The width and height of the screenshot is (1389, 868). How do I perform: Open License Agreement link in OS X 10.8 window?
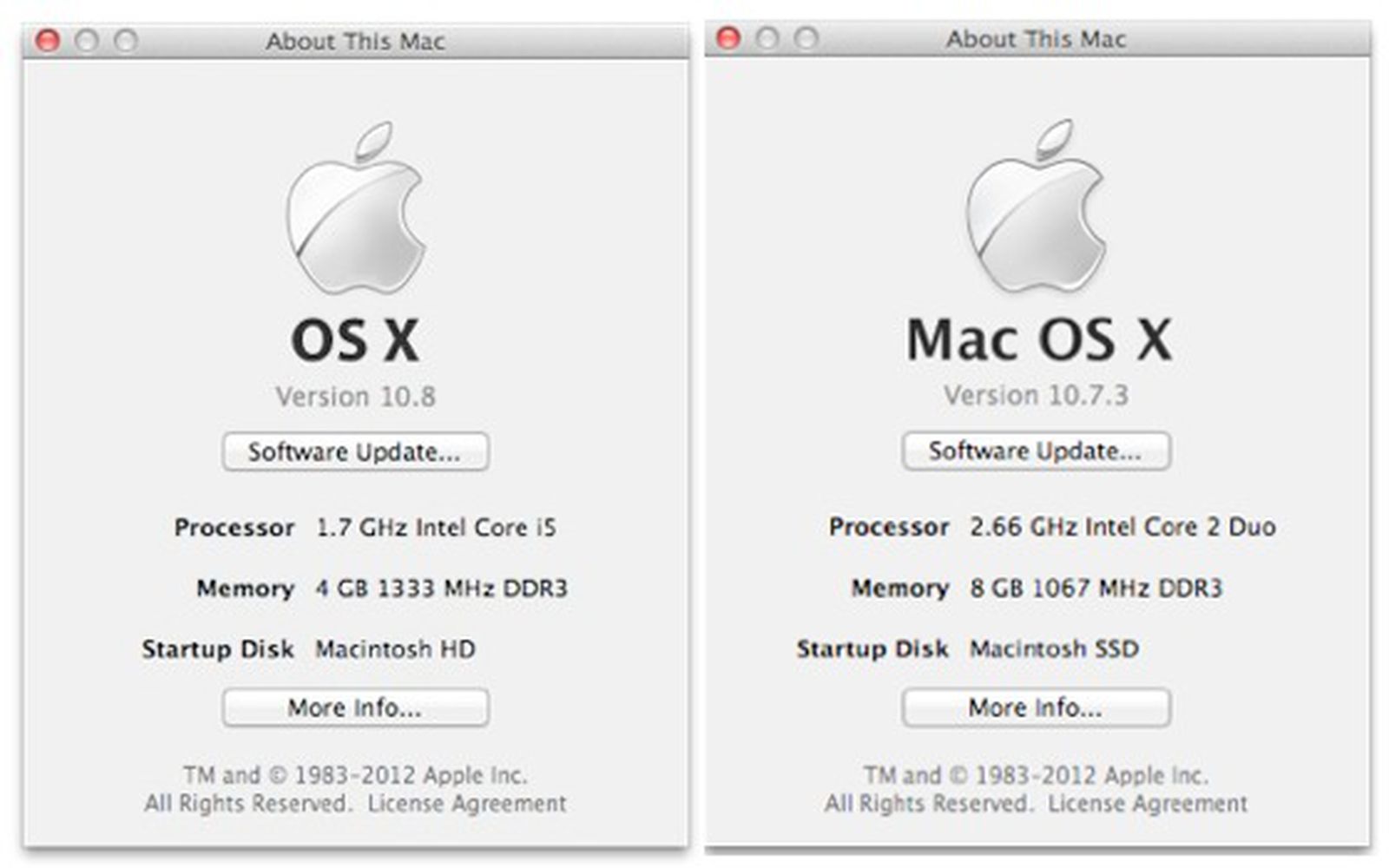pos(467,804)
